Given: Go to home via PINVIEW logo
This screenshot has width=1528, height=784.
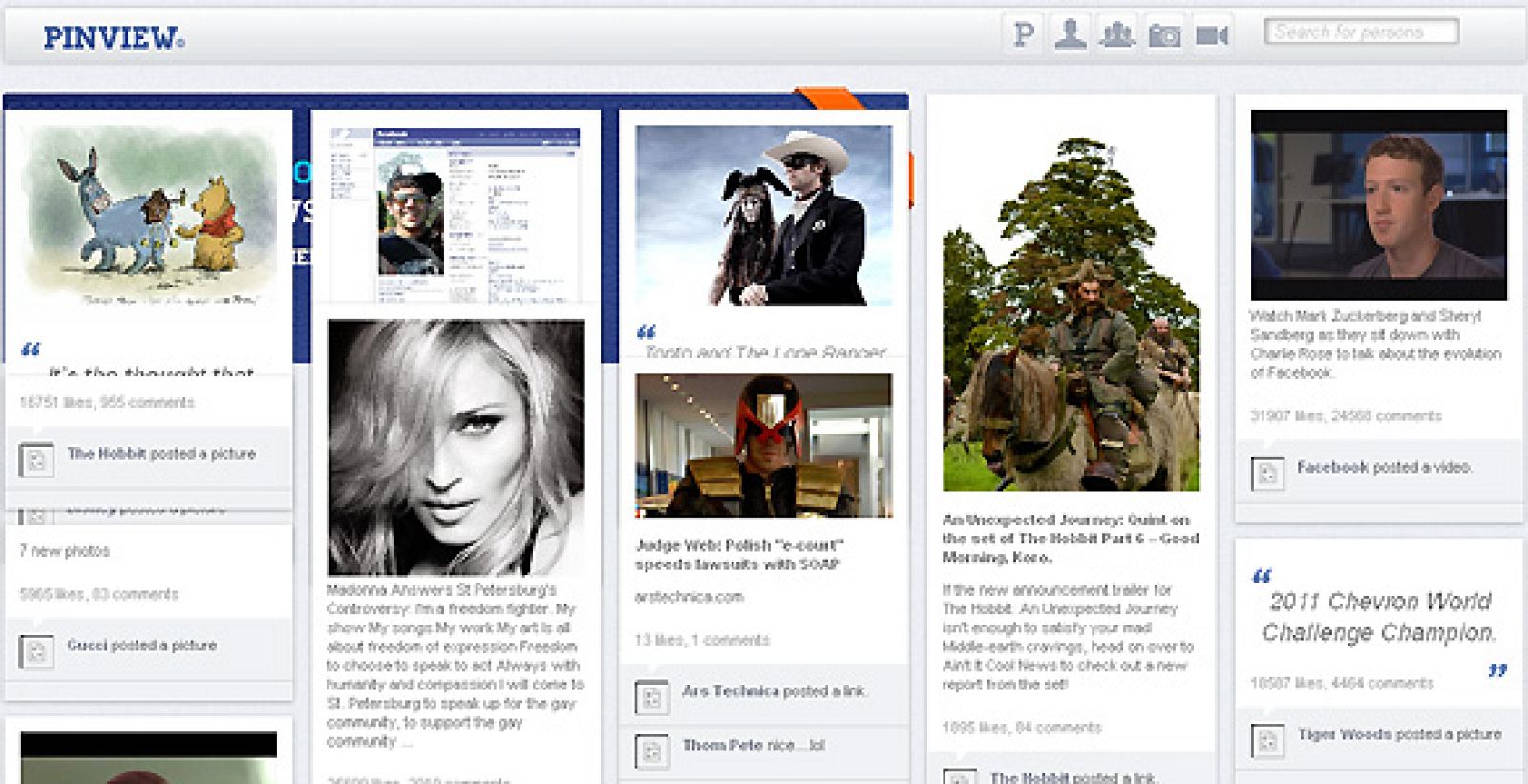Looking at the screenshot, I should tap(114, 37).
